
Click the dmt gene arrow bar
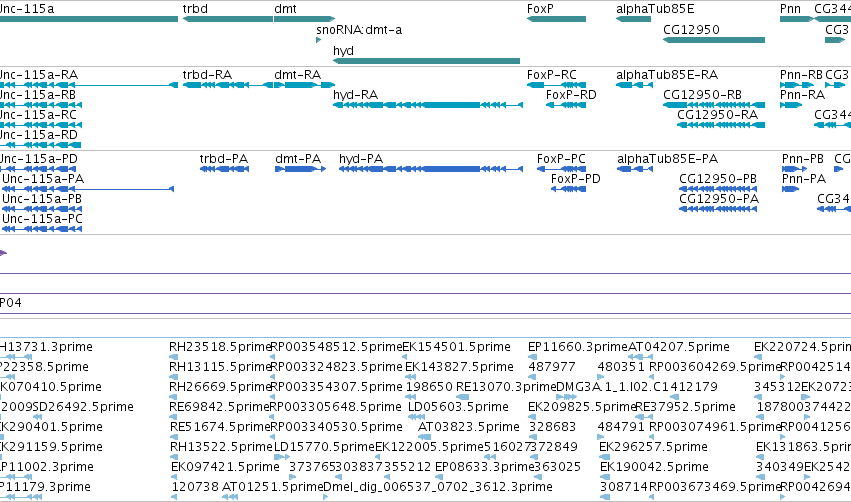(x=304, y=19)
